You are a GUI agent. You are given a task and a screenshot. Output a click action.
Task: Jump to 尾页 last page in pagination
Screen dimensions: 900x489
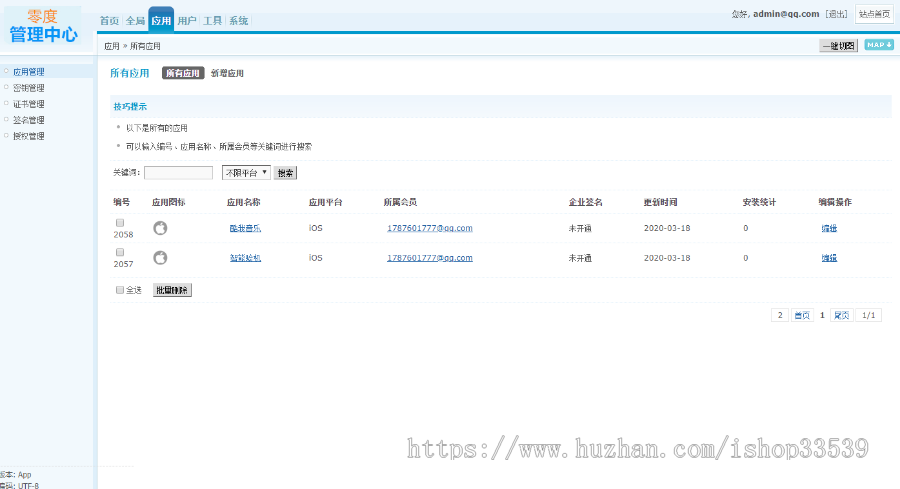[841, 315]
